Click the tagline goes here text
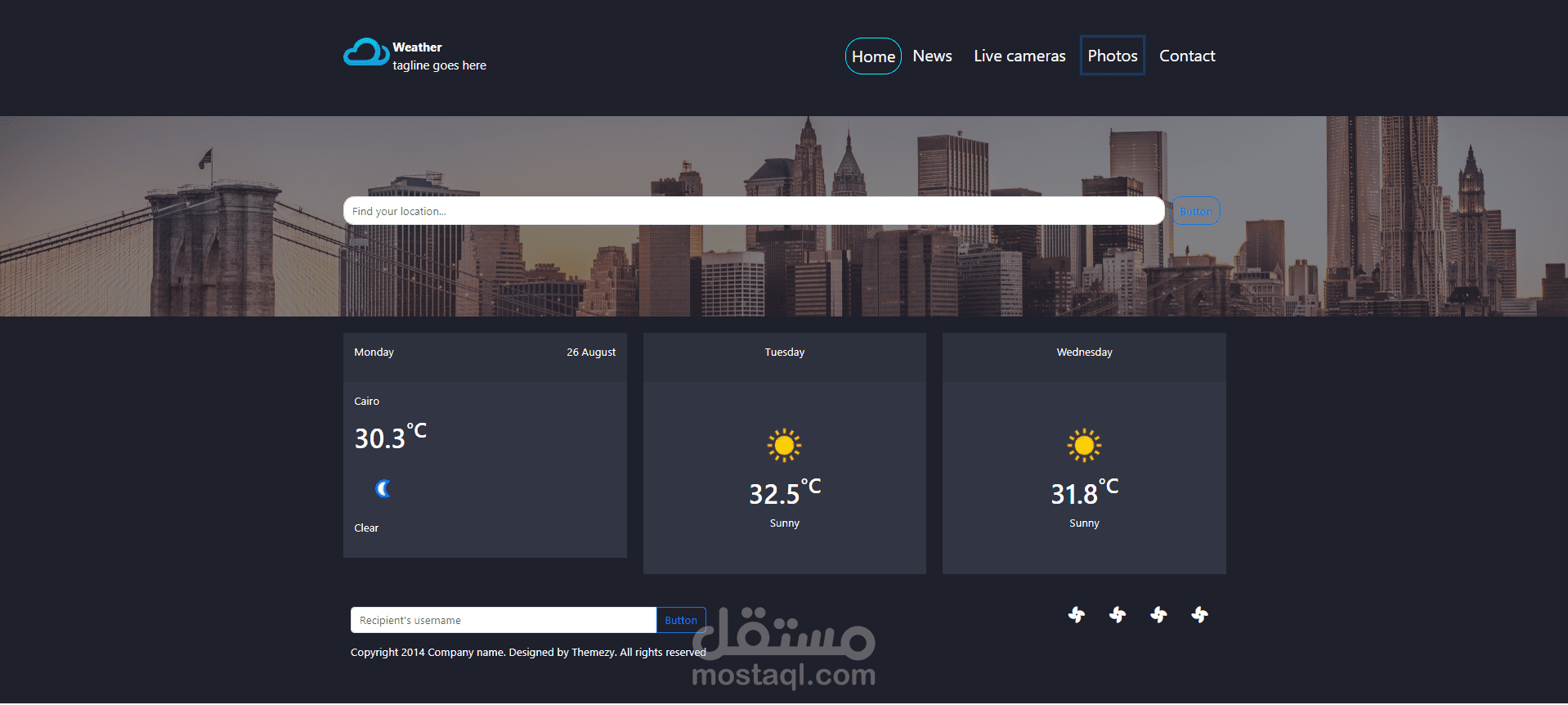The image size is (1568, 705). point(439,65)
